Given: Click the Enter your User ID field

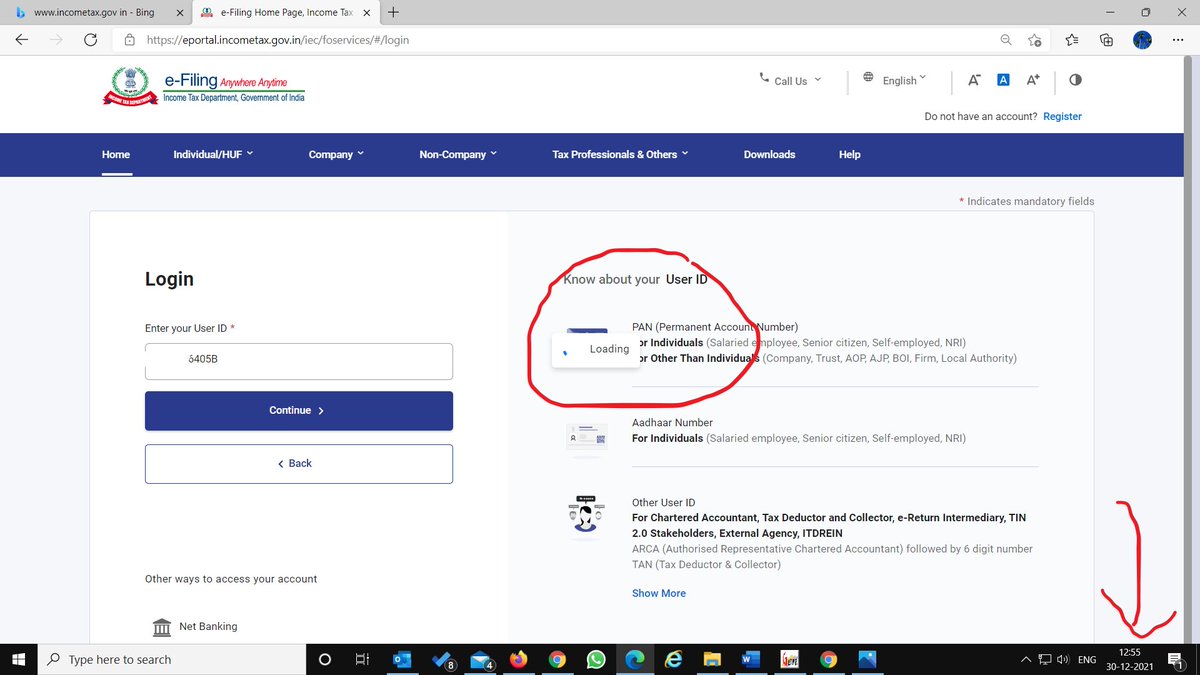Looking at the screenshot, I should tap(299, 361).
